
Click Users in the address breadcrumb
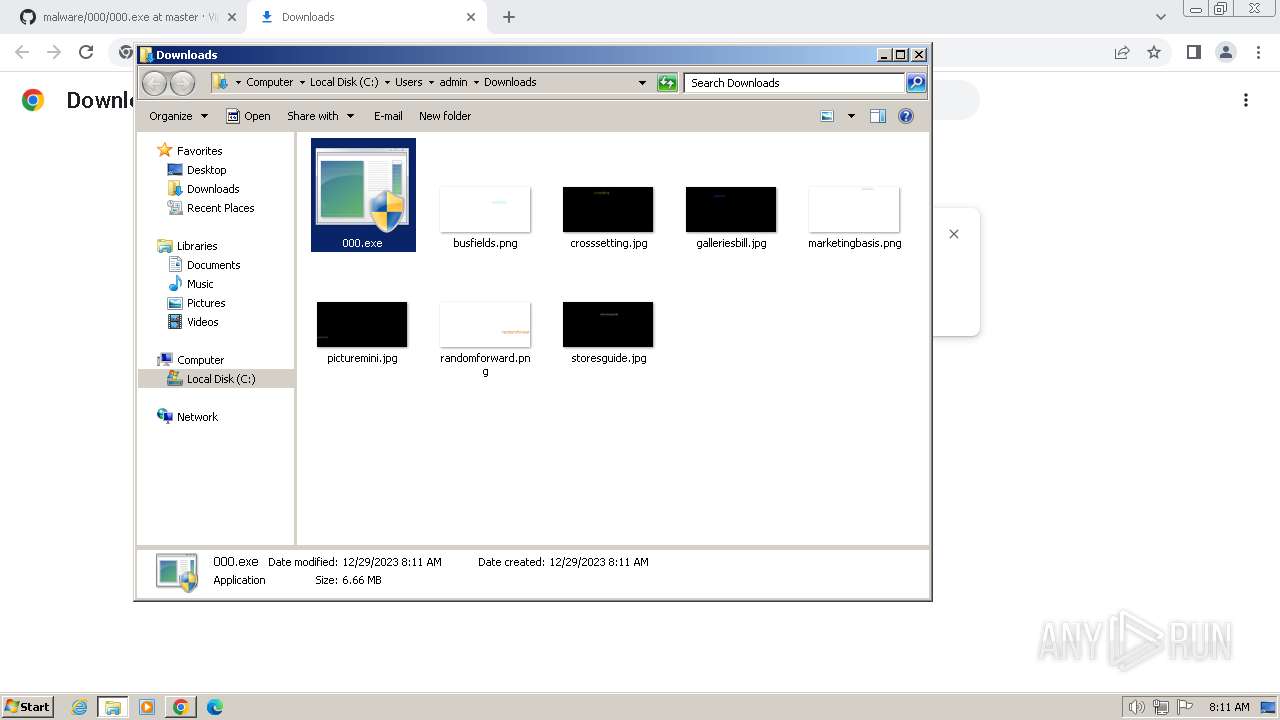pos(408,82)
